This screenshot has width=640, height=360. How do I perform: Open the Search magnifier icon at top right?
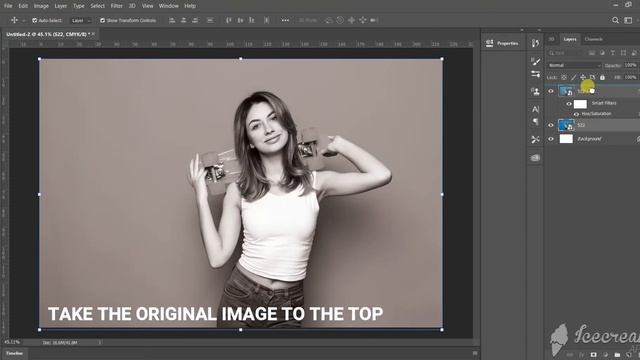[615, 20]
